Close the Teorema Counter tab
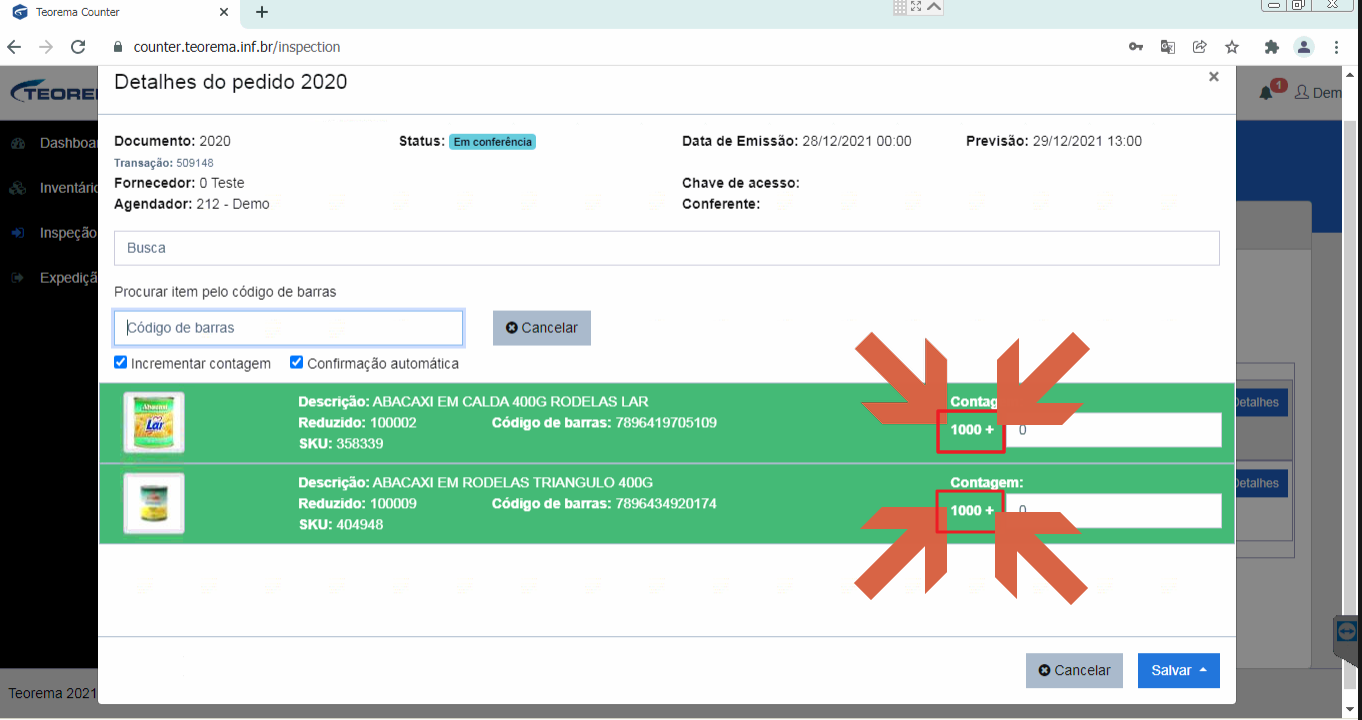Screen dimensions: 1362x720 [223, 12]
